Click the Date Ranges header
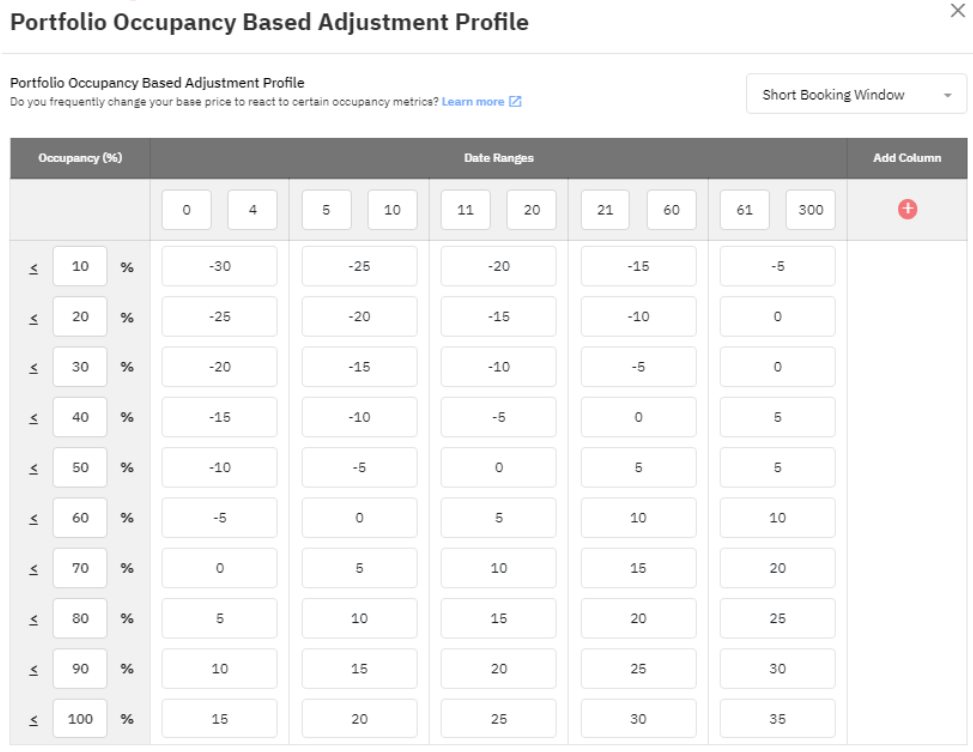Viewport: 973px width, 752px height. (498, 158)
